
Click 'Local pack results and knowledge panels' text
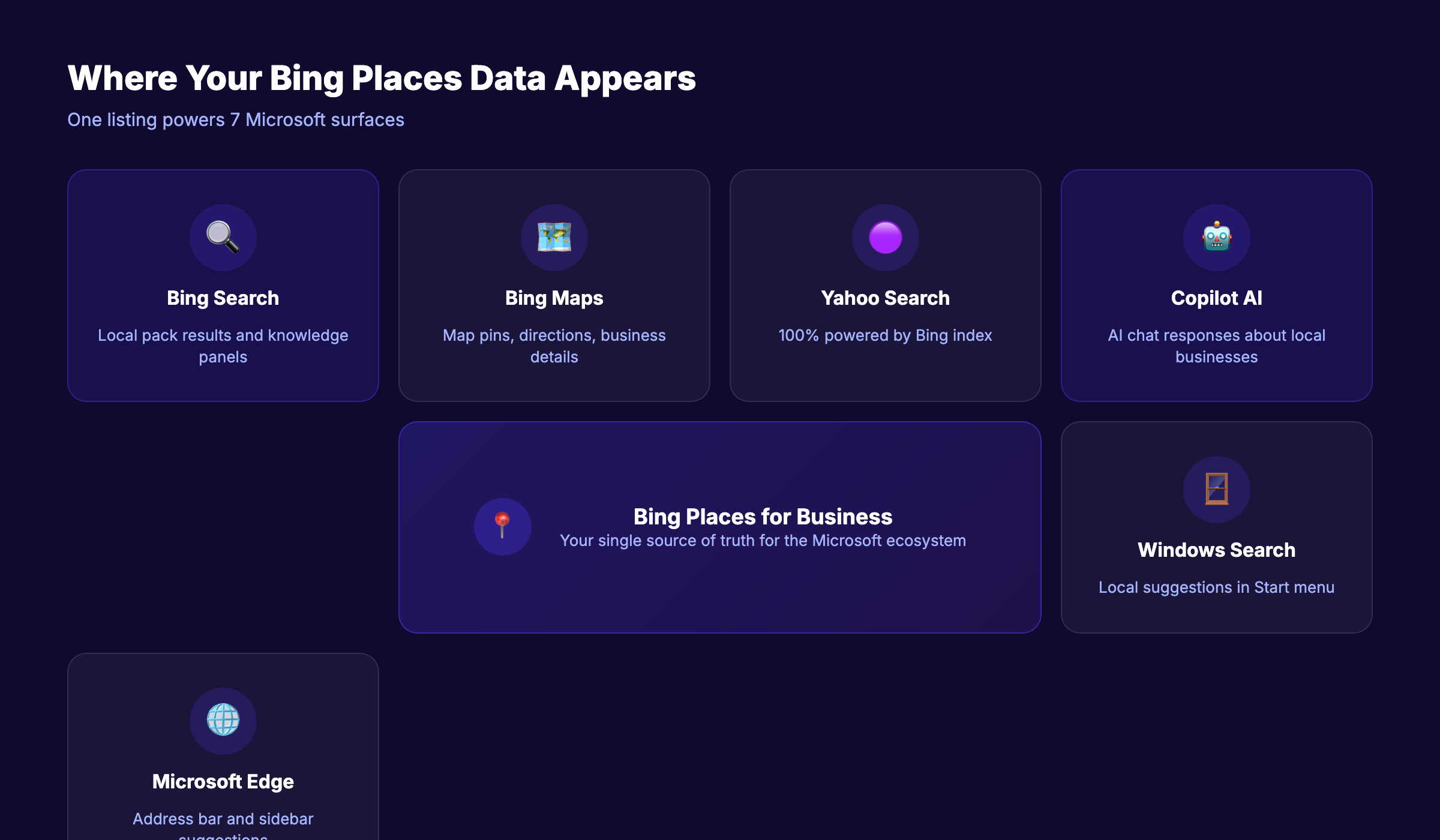223,346
